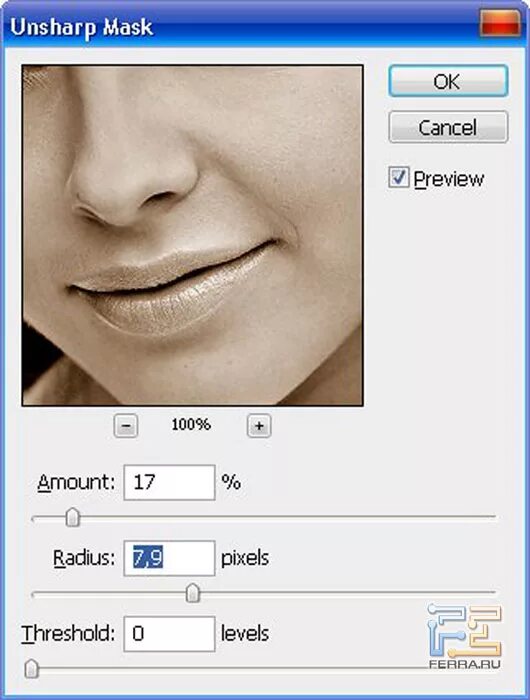Click the 100% zoom level readout
The width and height of the screenshot is (530, 700).
pyautogui.click(x=191, y=424)
